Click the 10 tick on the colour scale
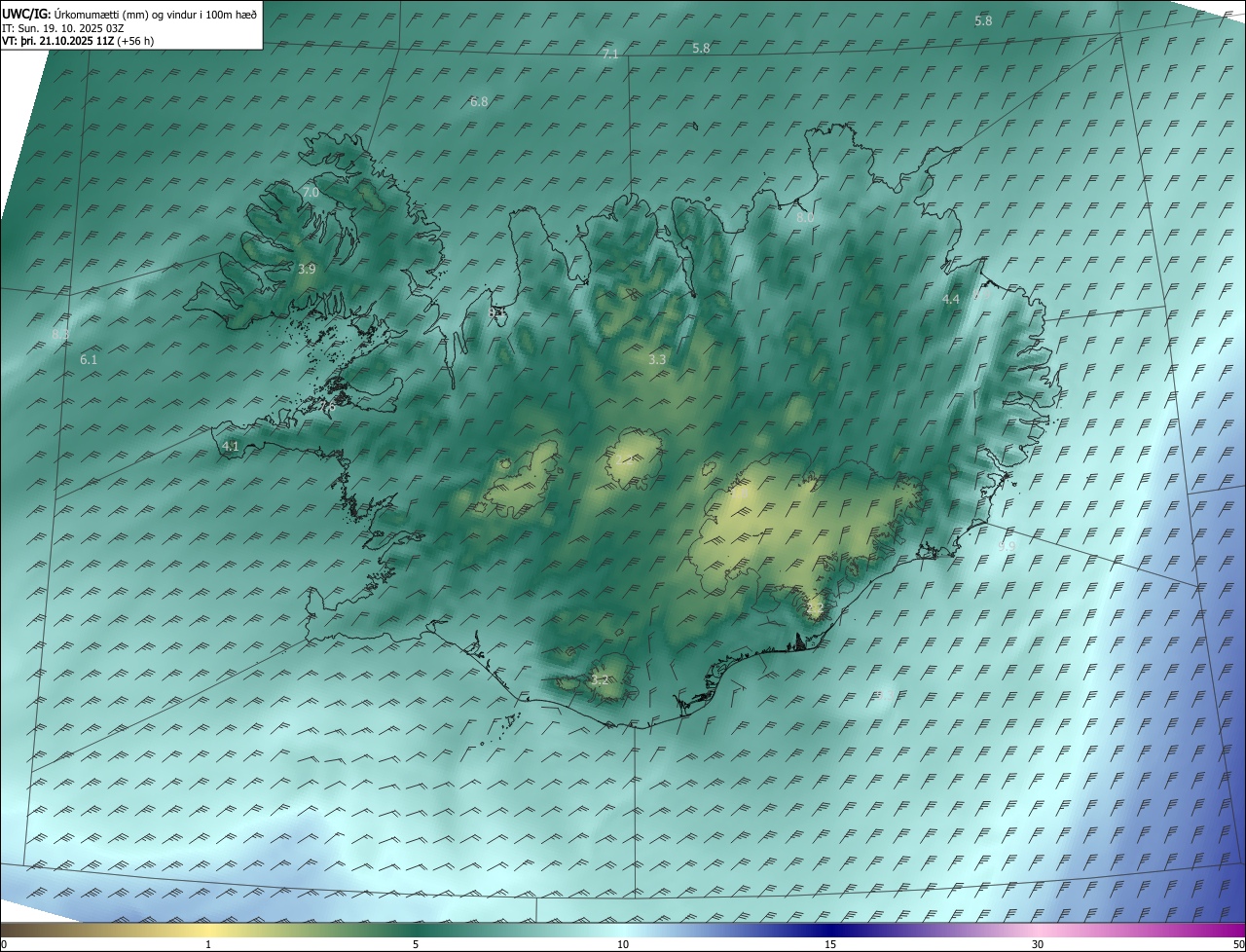1246x952 pixels. [623, 944]
